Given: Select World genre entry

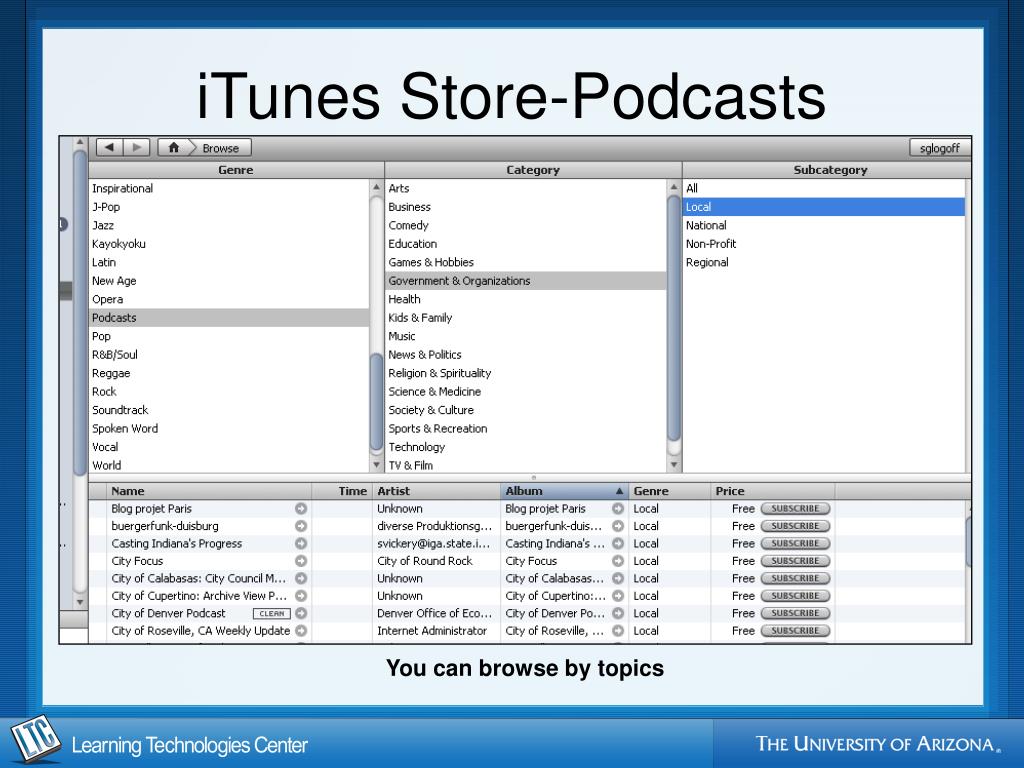Looking at the screenshot, I should (229, 465).
